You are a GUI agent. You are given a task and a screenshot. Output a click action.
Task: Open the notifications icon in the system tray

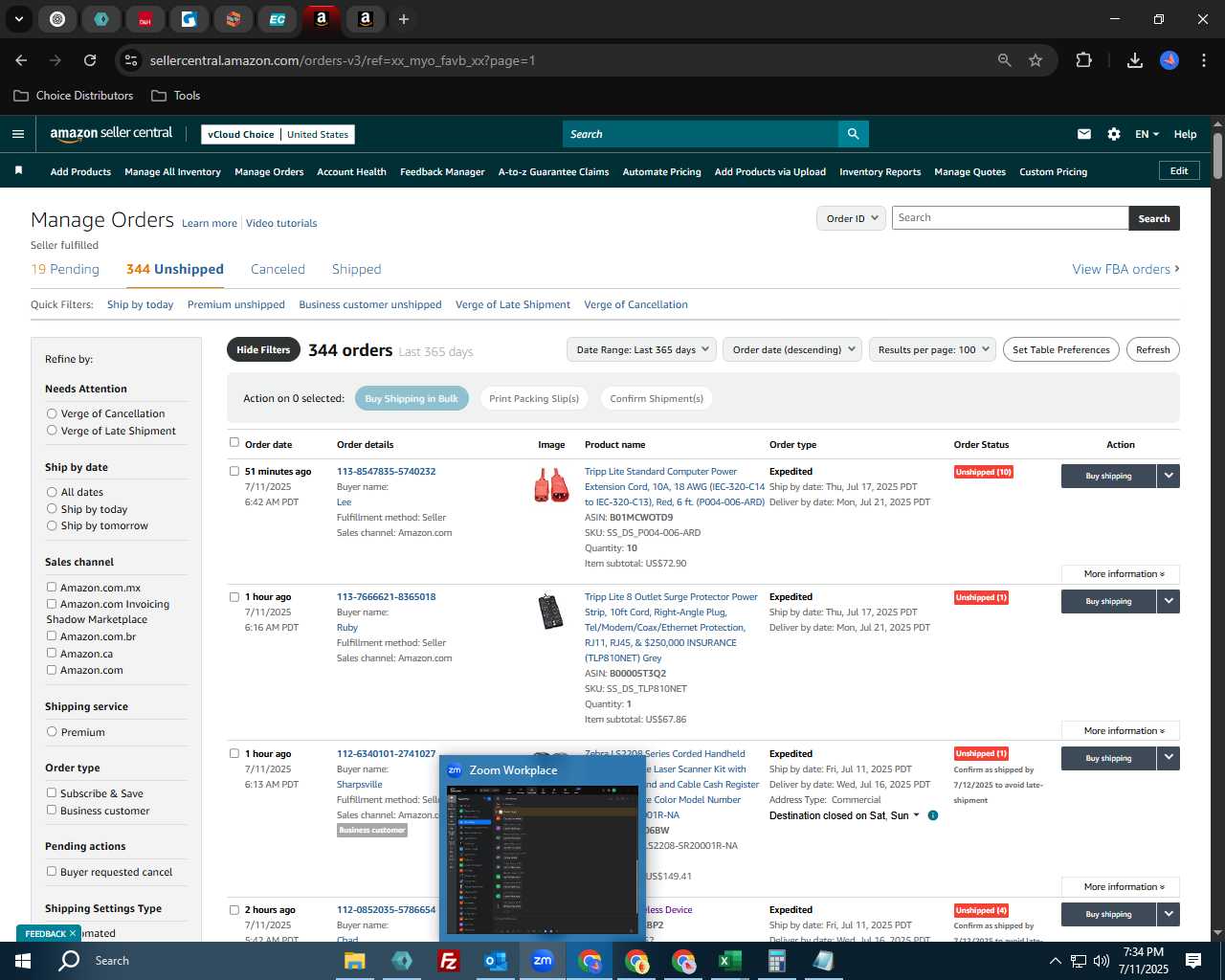click(x=1193, y=961)
